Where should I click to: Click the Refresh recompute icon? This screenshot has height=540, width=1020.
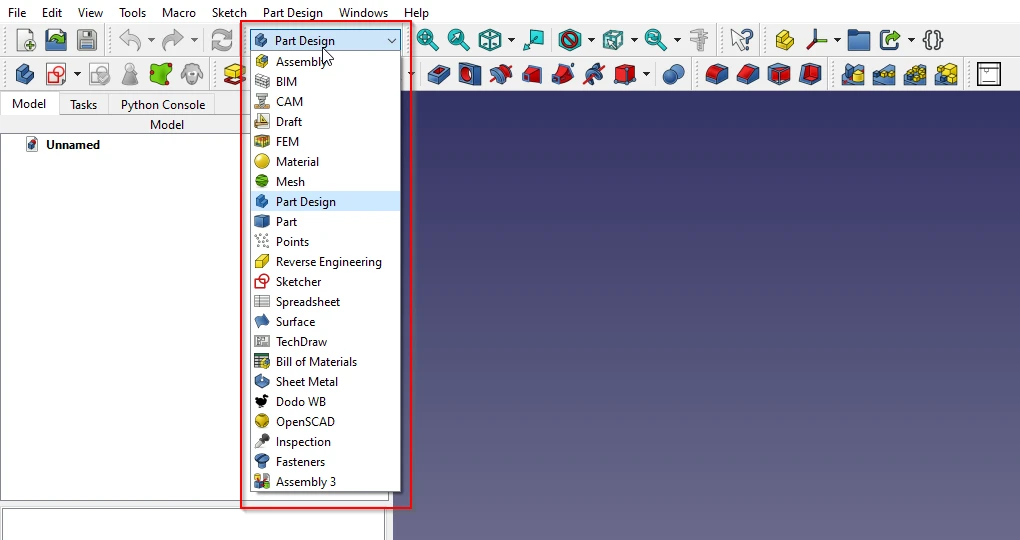[222, 40]
